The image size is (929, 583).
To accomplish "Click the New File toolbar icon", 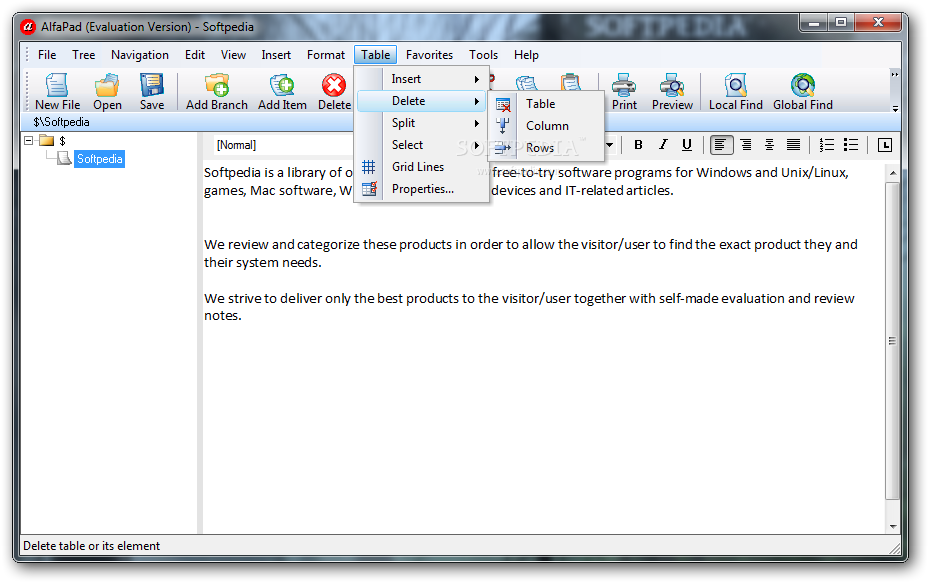I will point(57,85).
